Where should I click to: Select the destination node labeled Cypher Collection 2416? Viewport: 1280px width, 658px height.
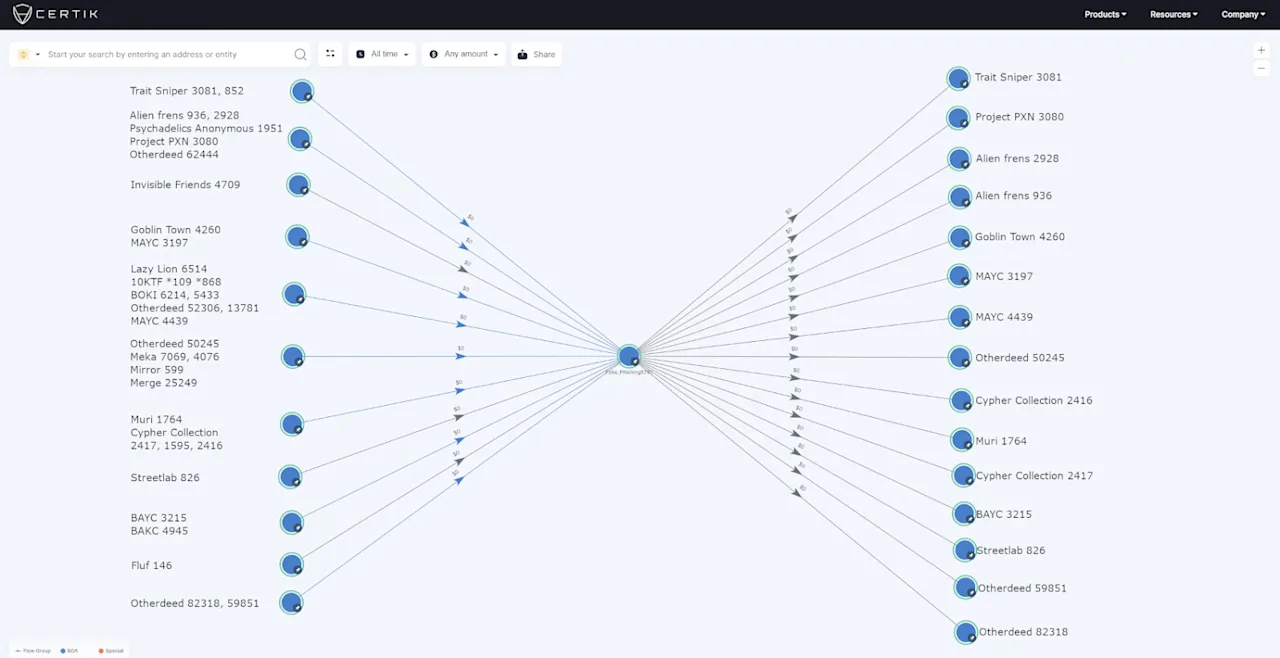pyautogui.click(x=961, y=401)
